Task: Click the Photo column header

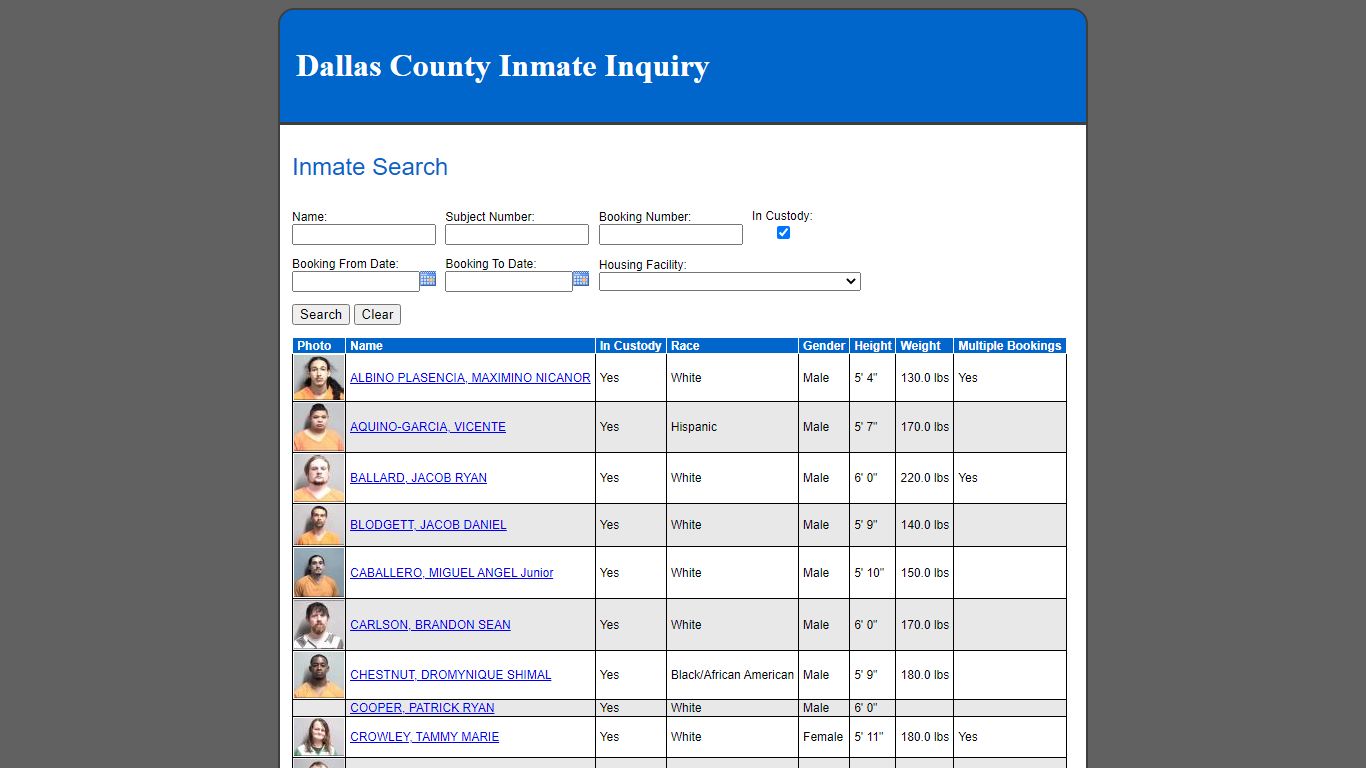Action: [319, 346]
